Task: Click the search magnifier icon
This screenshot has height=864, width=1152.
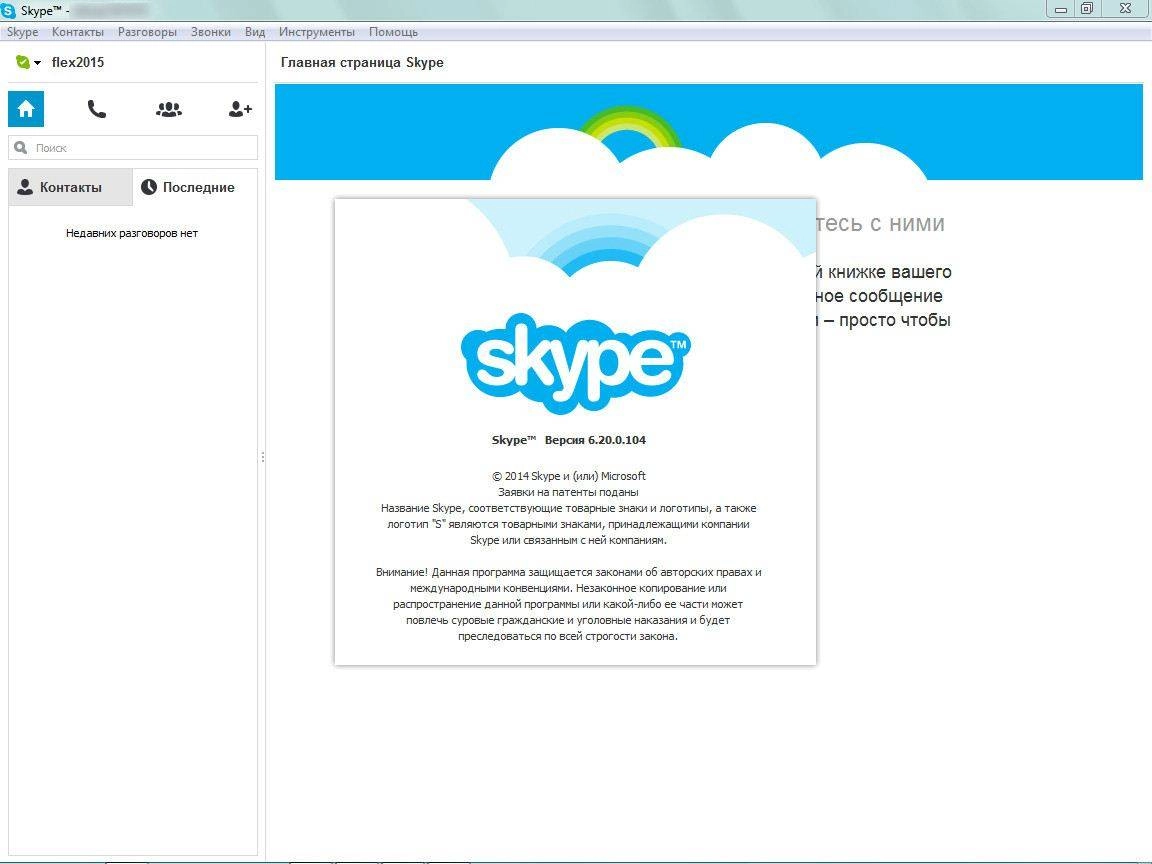Action: tap(21, 148)
